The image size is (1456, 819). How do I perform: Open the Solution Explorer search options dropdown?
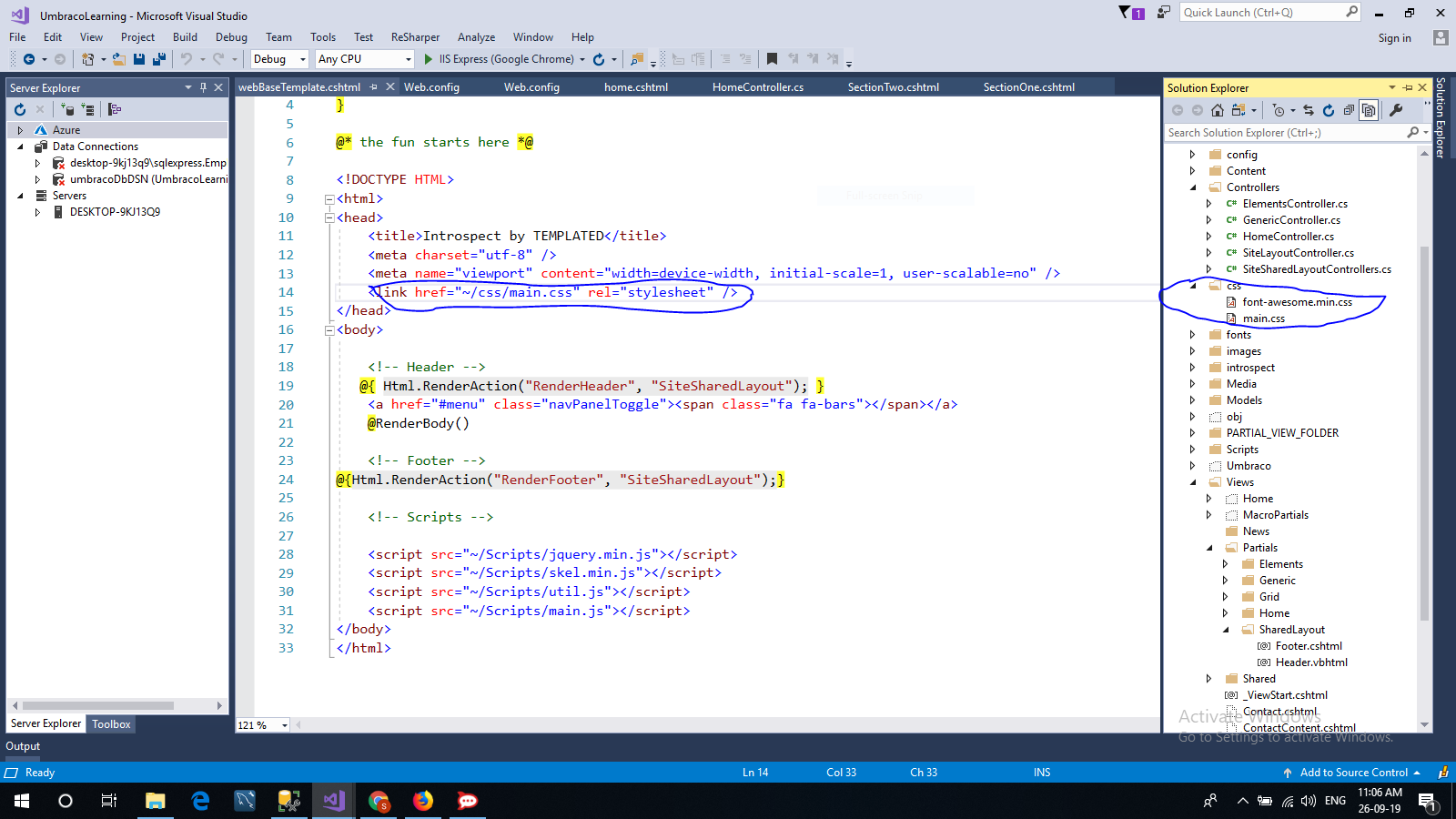click(x=1425, y=133)
